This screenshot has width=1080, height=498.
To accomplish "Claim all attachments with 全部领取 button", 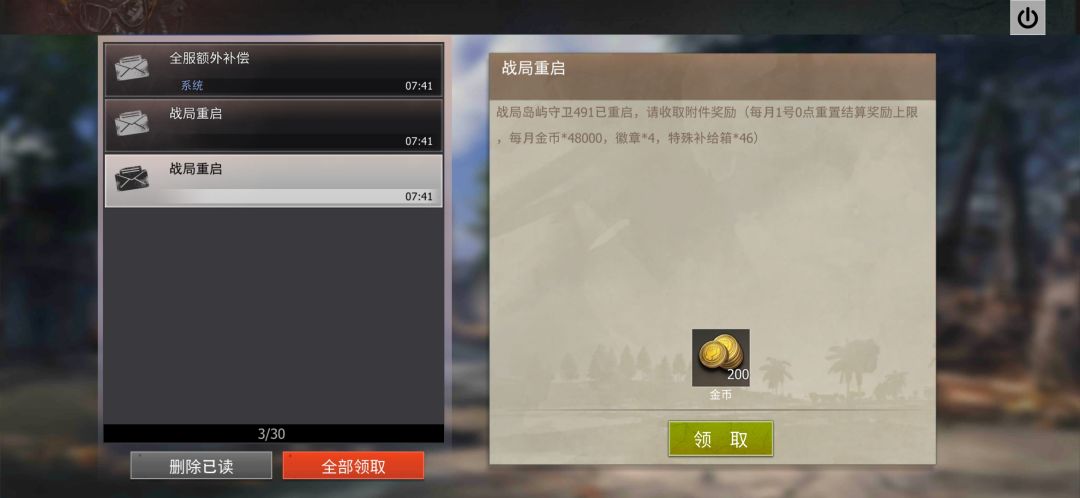I will [353, 466].
